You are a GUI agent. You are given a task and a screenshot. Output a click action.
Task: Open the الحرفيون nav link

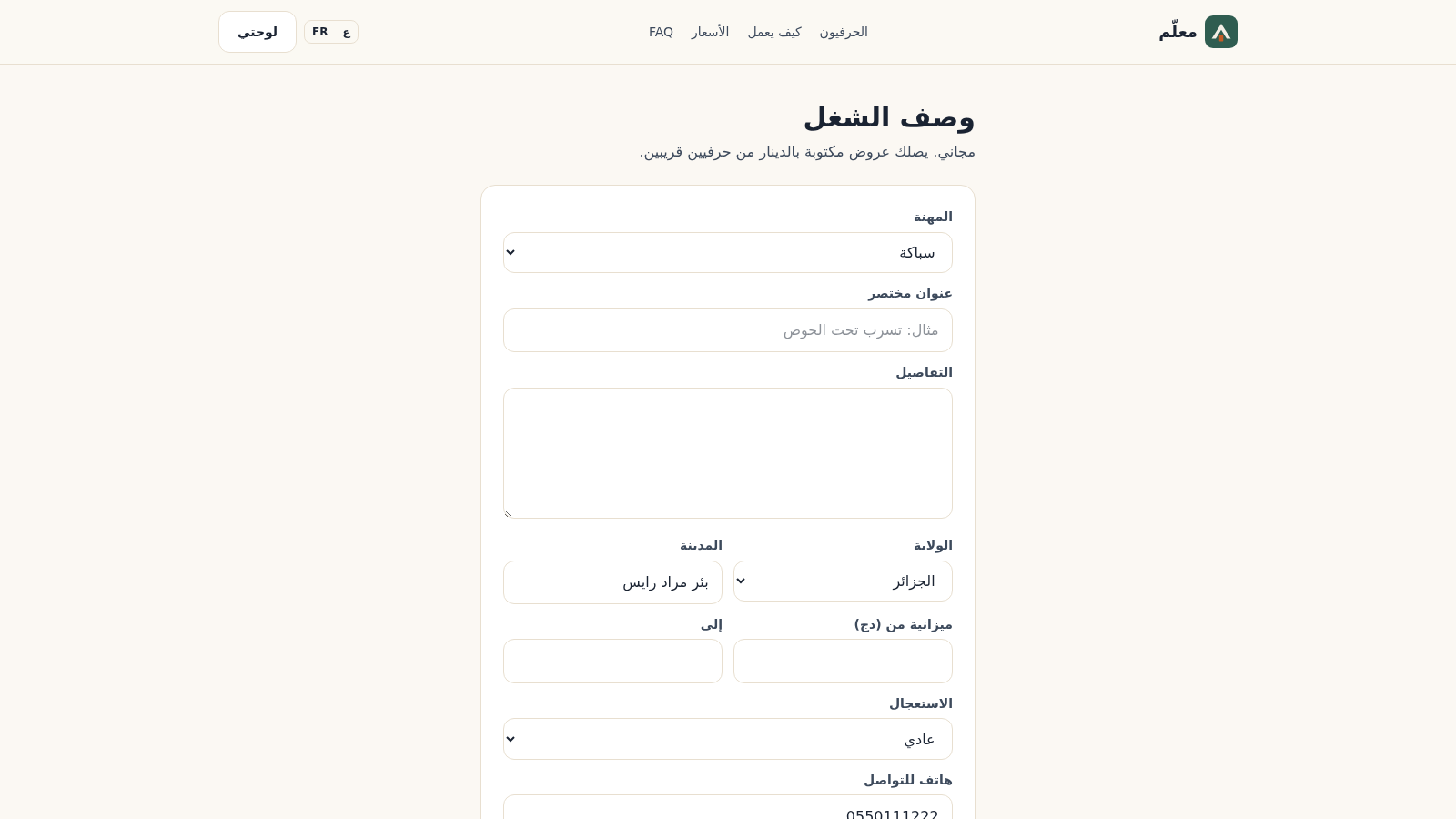click(x=844, y=32)
